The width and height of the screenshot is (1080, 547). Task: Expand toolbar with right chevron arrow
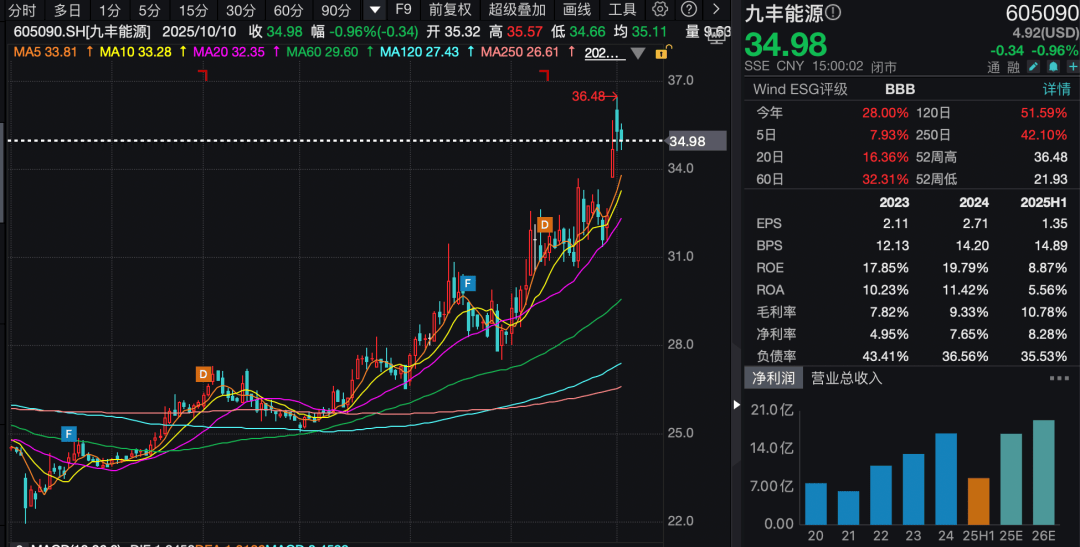[716, 10]
